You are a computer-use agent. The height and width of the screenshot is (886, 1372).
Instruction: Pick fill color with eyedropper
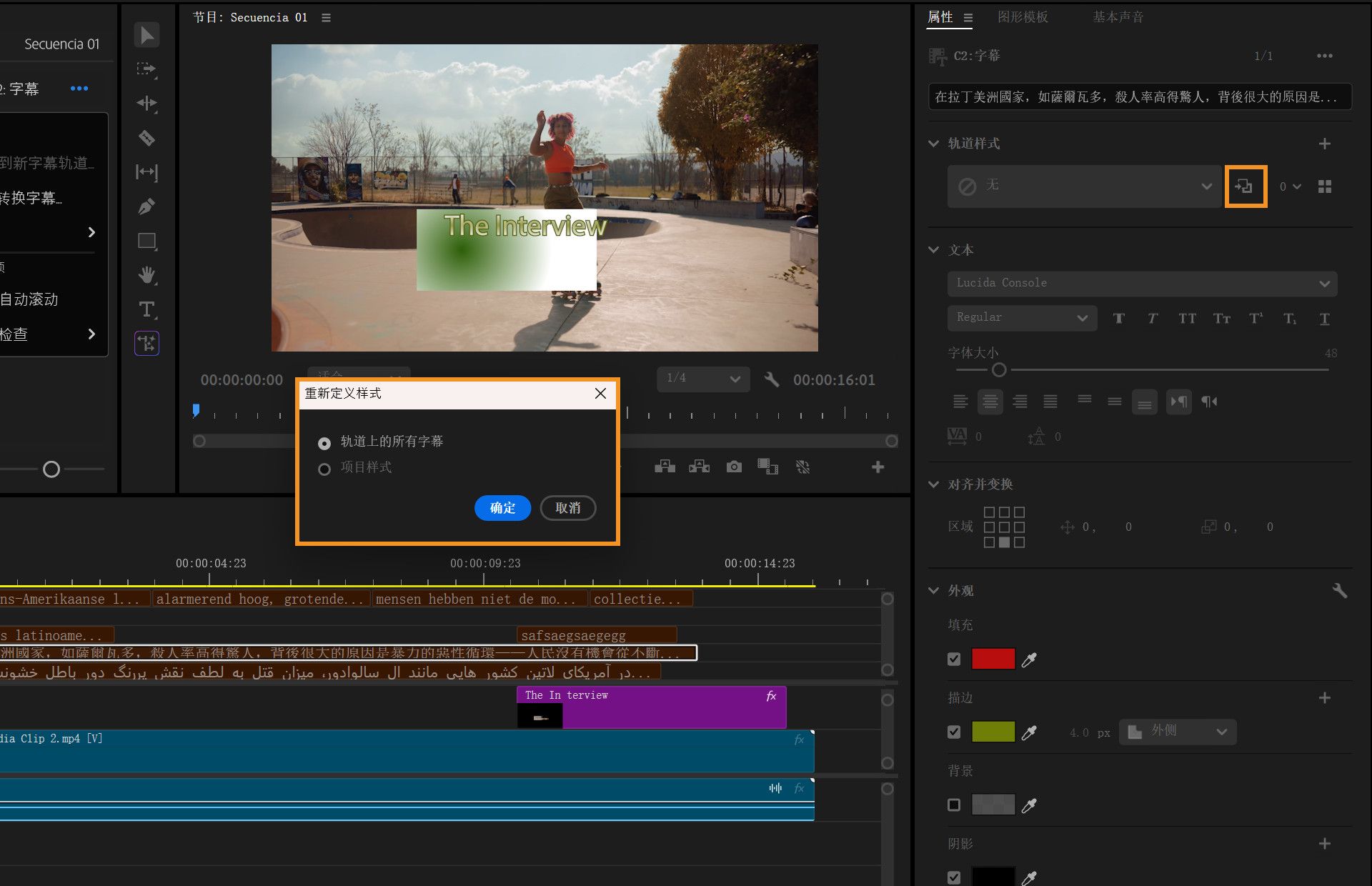click(x=1029, y=659)
